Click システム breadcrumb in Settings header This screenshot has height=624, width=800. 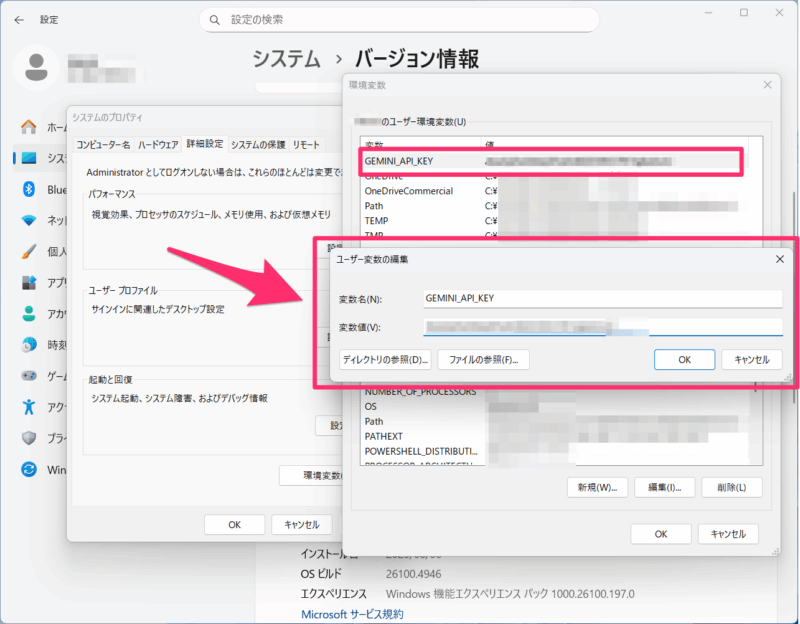coord(287,59)
